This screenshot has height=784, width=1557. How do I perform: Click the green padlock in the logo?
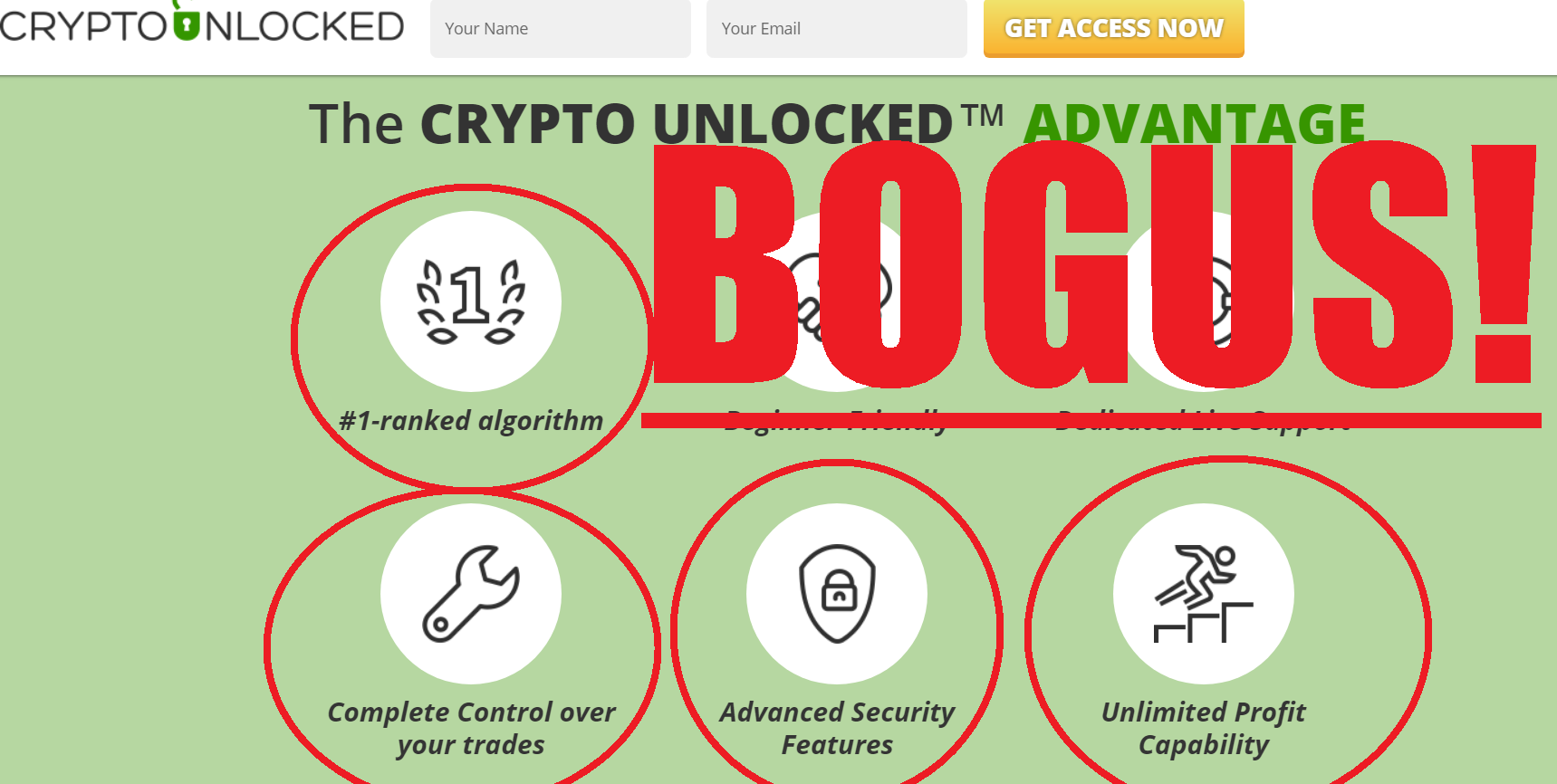pos(185,22)
